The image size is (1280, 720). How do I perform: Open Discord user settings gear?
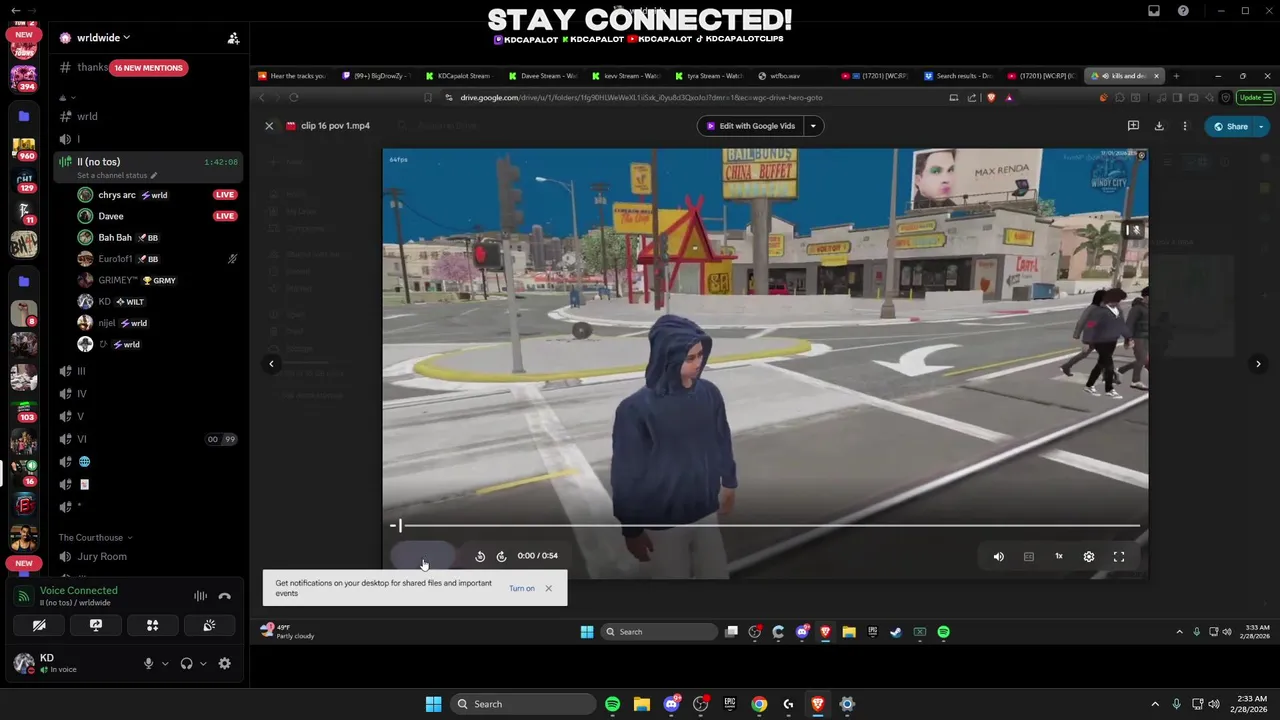pyautogui.click(x=224, y=663)
